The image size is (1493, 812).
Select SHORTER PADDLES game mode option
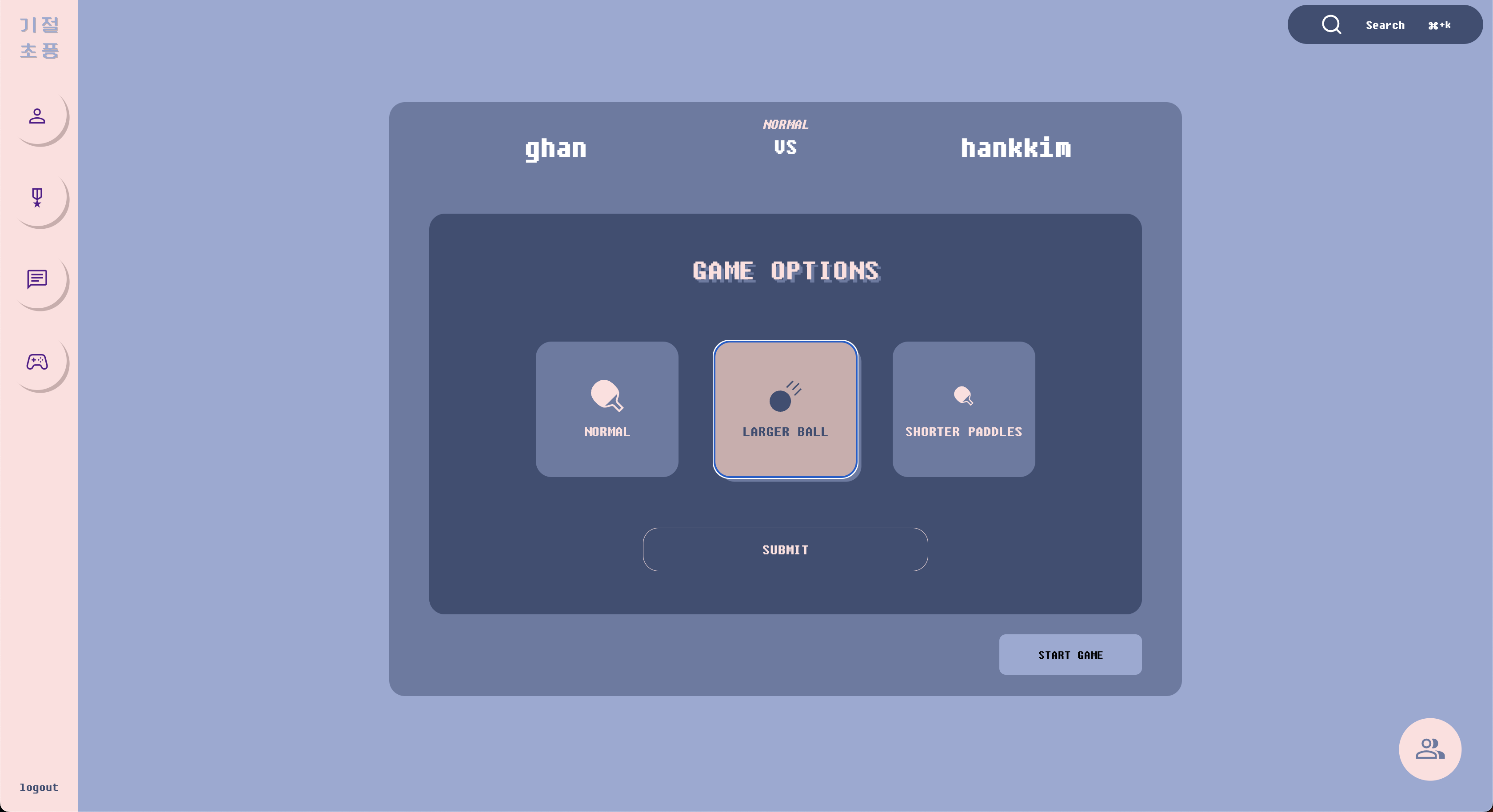point(963,409)
